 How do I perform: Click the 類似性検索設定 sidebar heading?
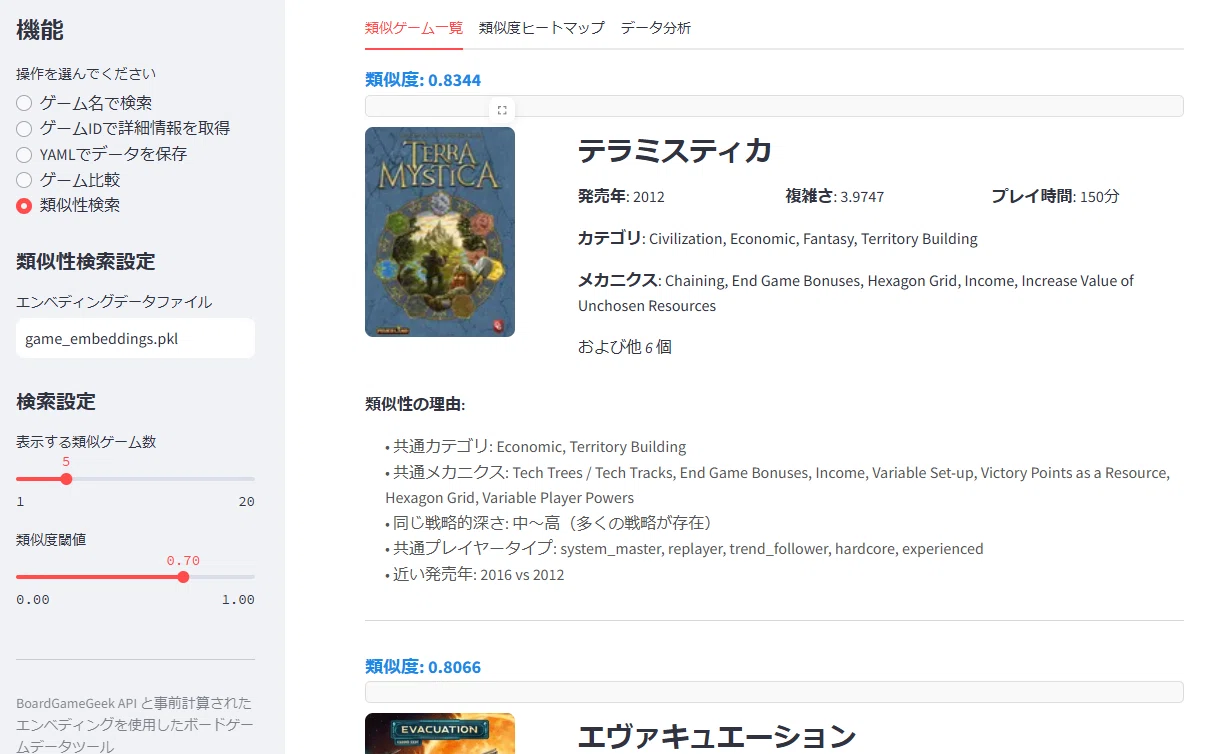[x=86, y=262]
